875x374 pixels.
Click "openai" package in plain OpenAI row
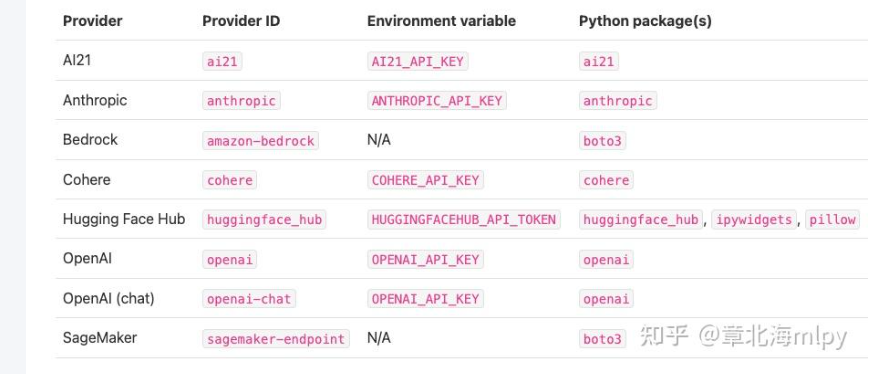coord(606,260)
